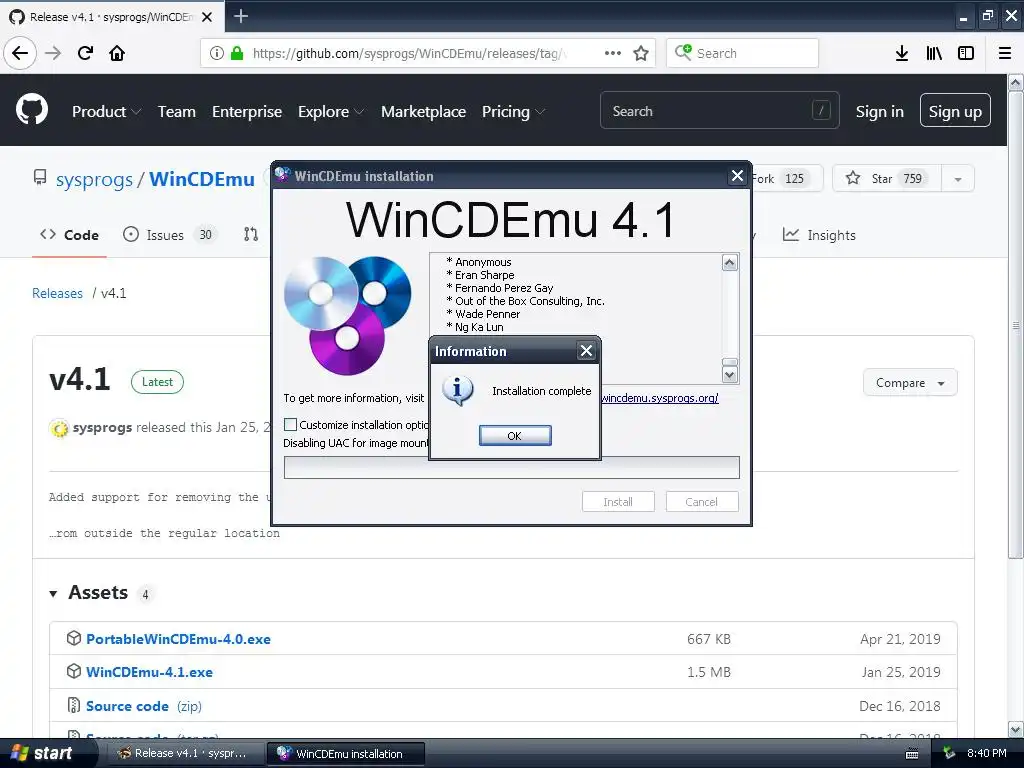The height and width of the screenshot is (768, 1024).
Task: Click the Releases breadcrumb link
Action: 57,293
